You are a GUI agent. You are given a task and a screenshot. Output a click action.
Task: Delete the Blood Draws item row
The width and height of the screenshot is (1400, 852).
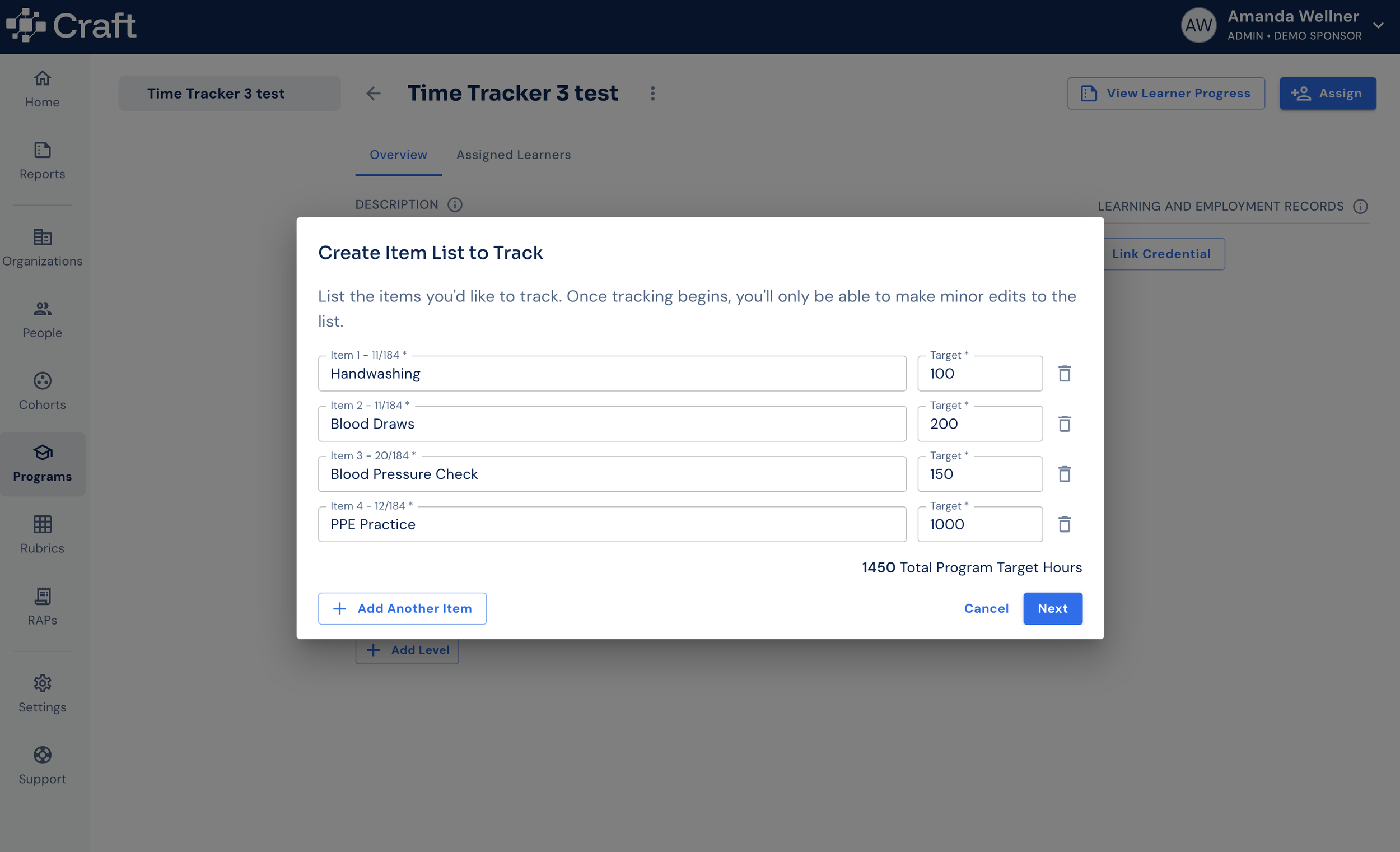(x=1064, y=423)
